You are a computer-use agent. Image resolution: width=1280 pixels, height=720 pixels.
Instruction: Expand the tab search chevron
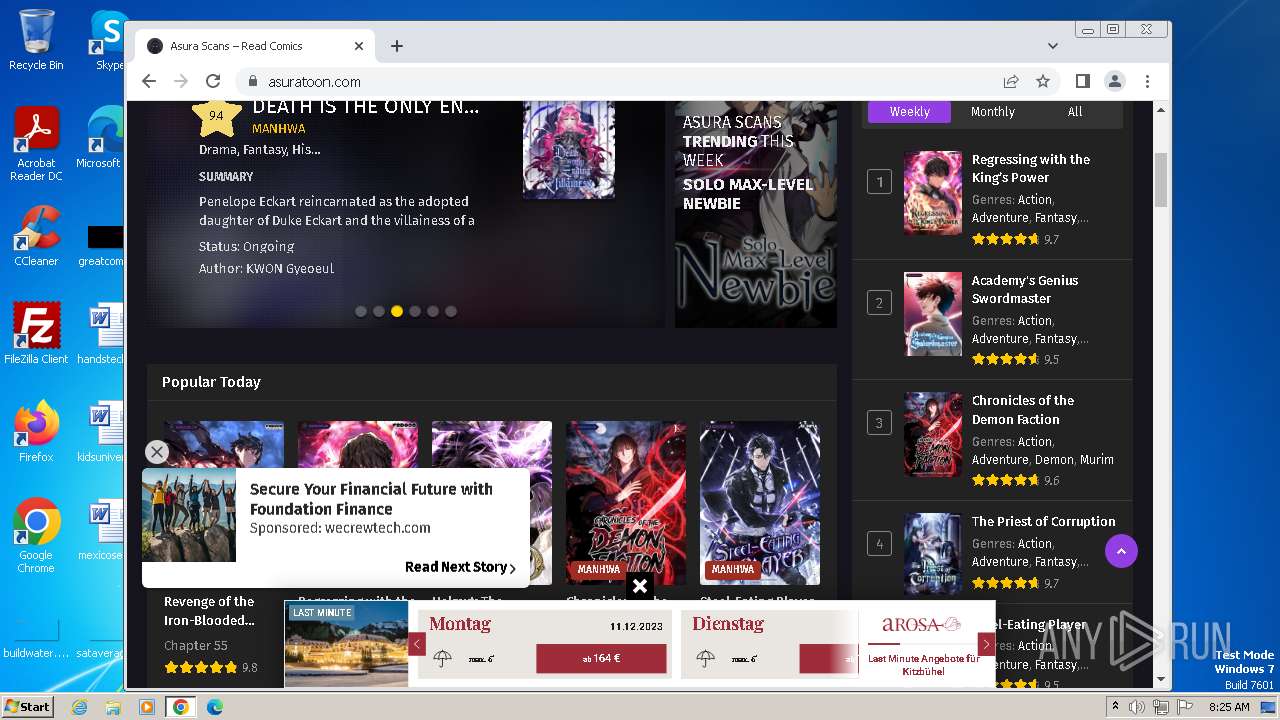(x=1053, y=46)
